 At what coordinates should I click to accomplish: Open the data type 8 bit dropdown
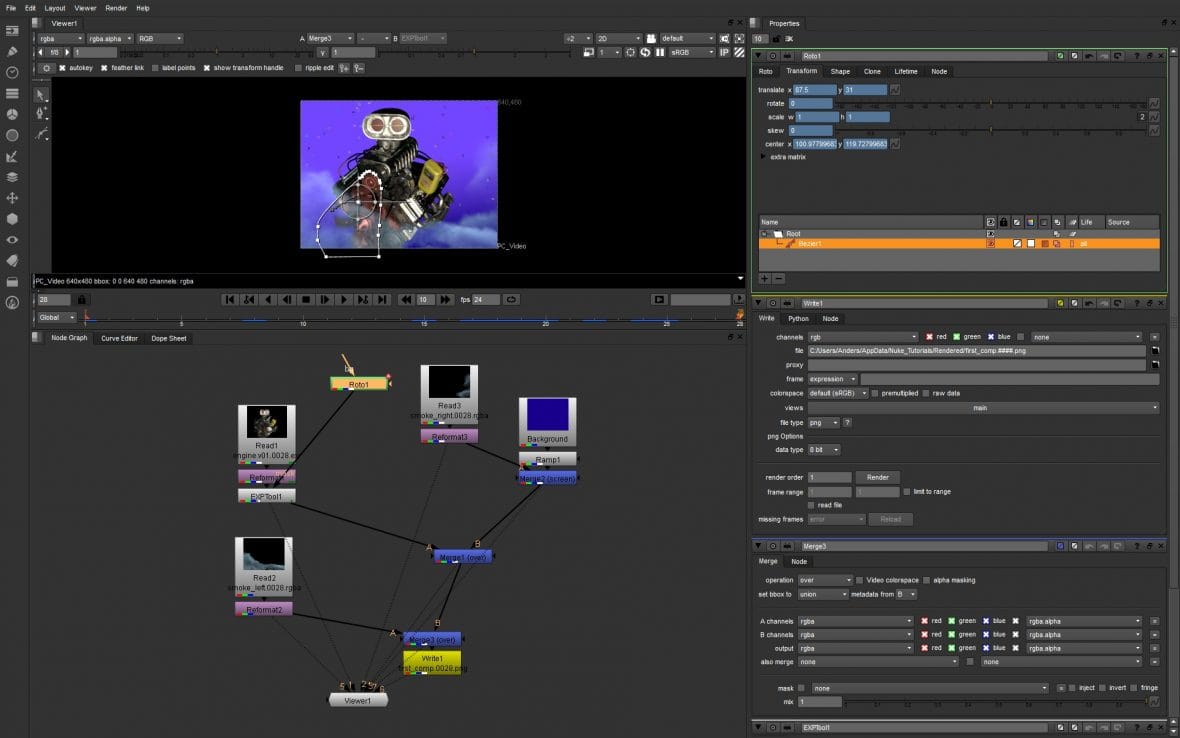coord(823,450)
